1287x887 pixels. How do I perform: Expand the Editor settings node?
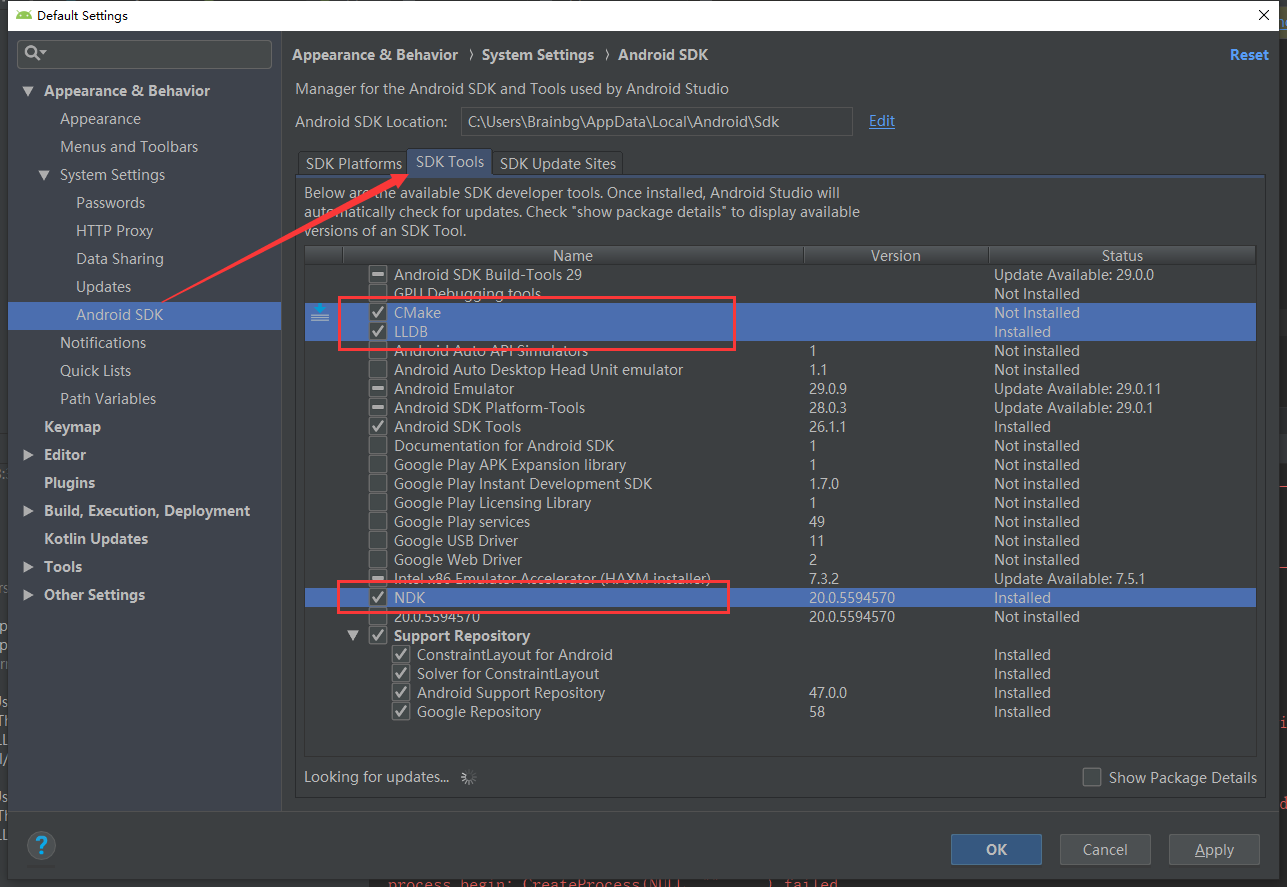28,455
